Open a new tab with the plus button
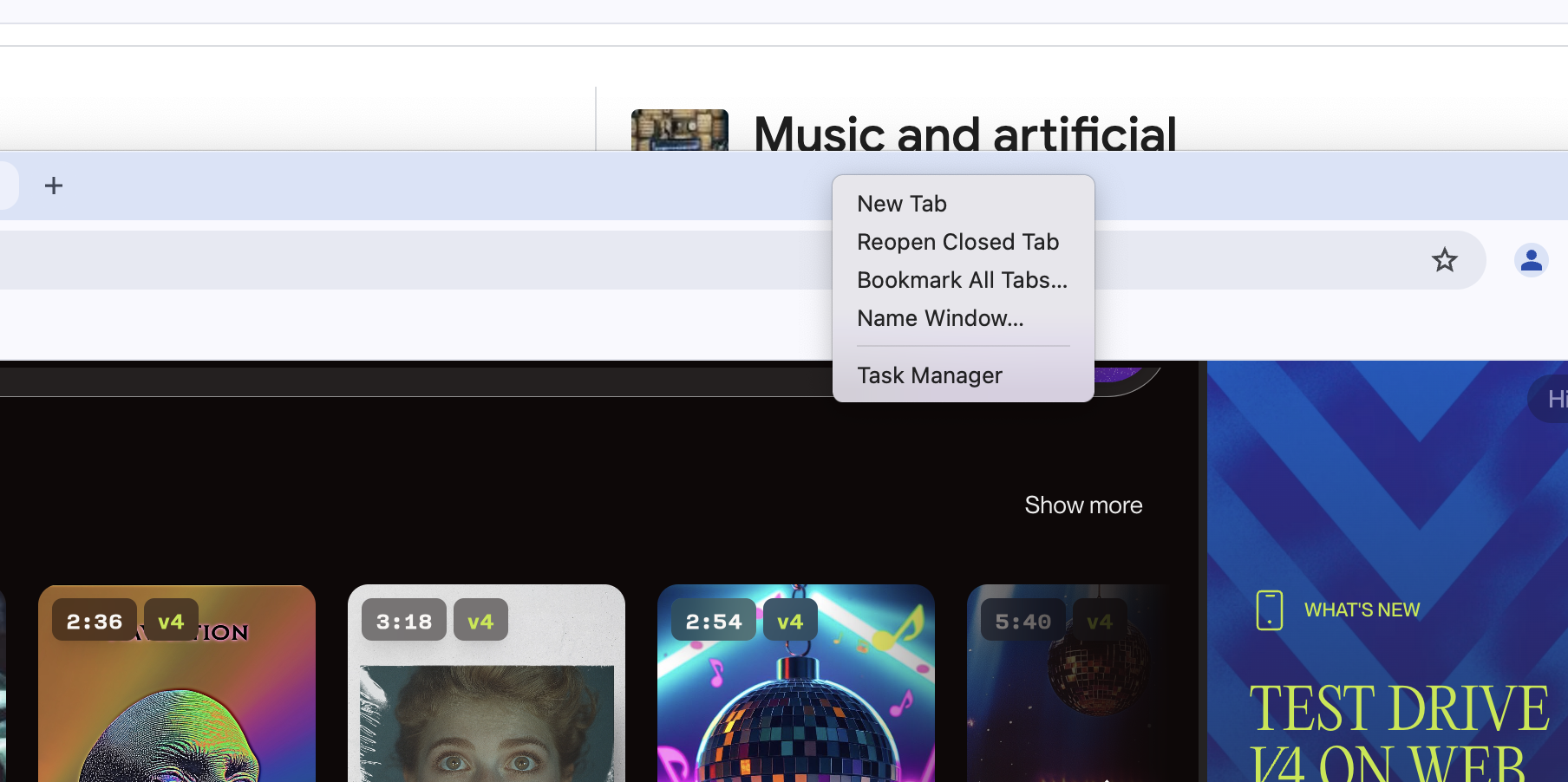Image resolution: width=1568 pixels, height=782 pixels. coord(54,186)
